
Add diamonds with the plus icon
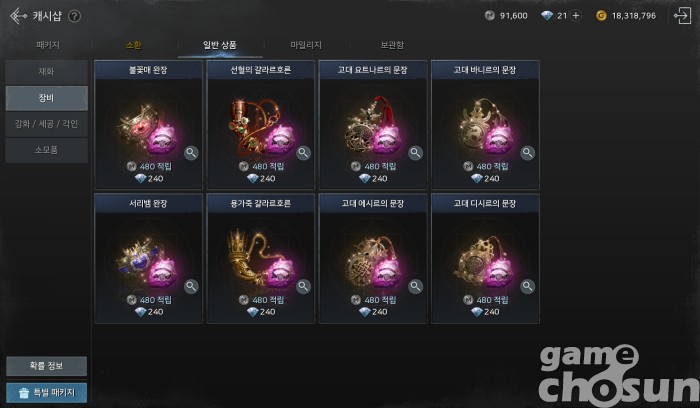576,16
